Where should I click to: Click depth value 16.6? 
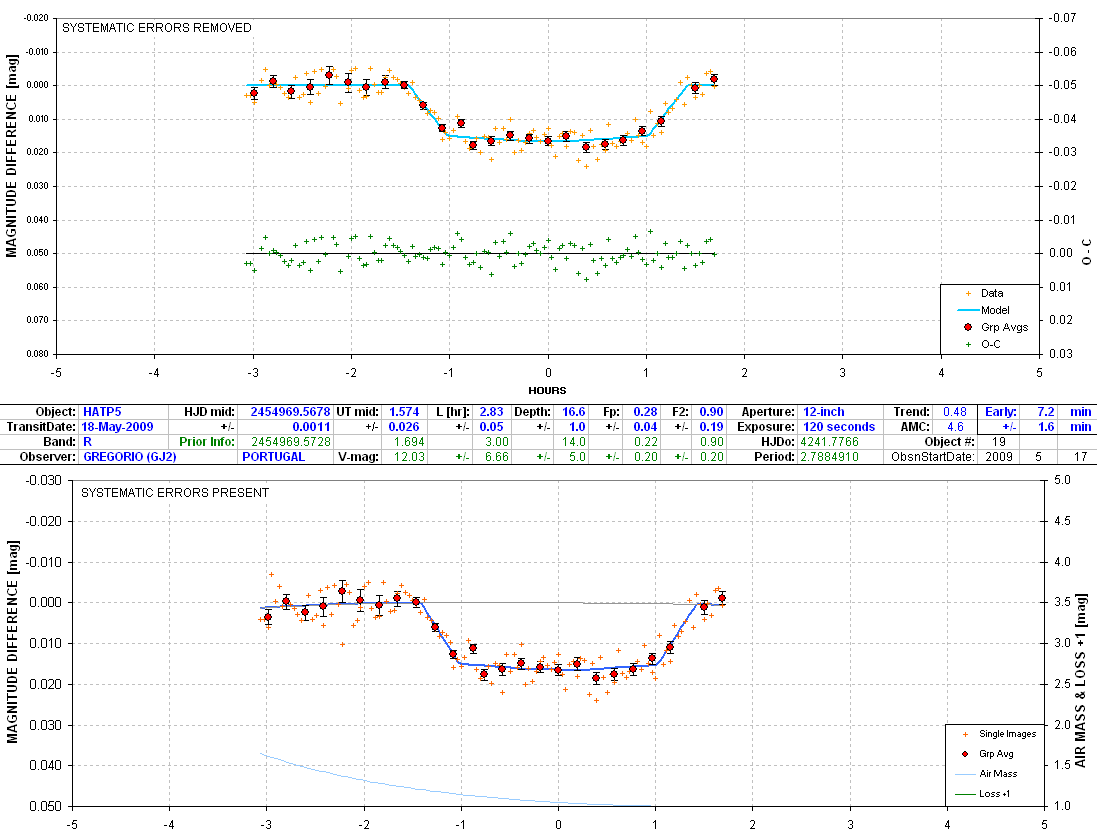click(574, 412)
